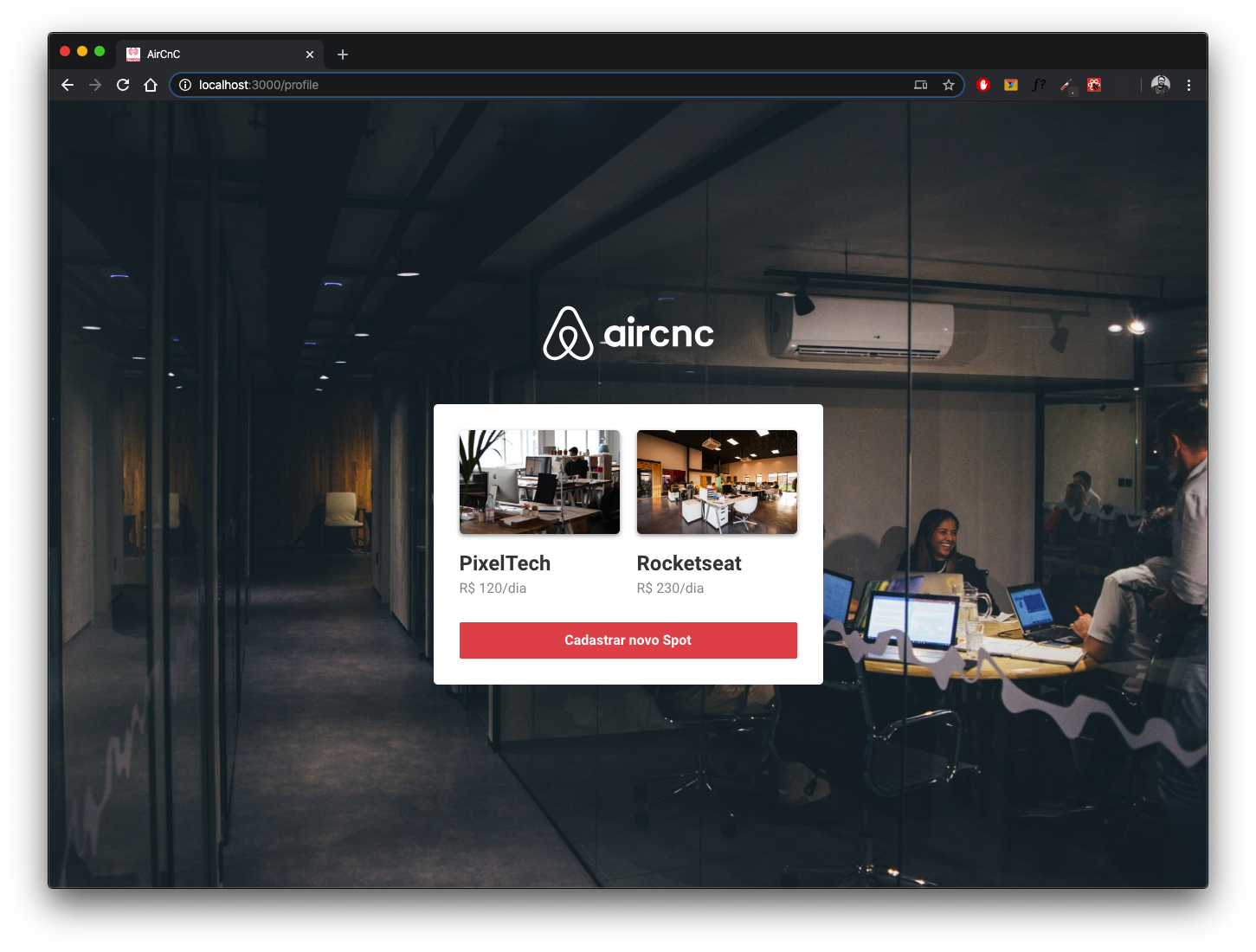1256x952 pixels.
Task: Click the AirCnC tab favicon
Action: [133, 55]
